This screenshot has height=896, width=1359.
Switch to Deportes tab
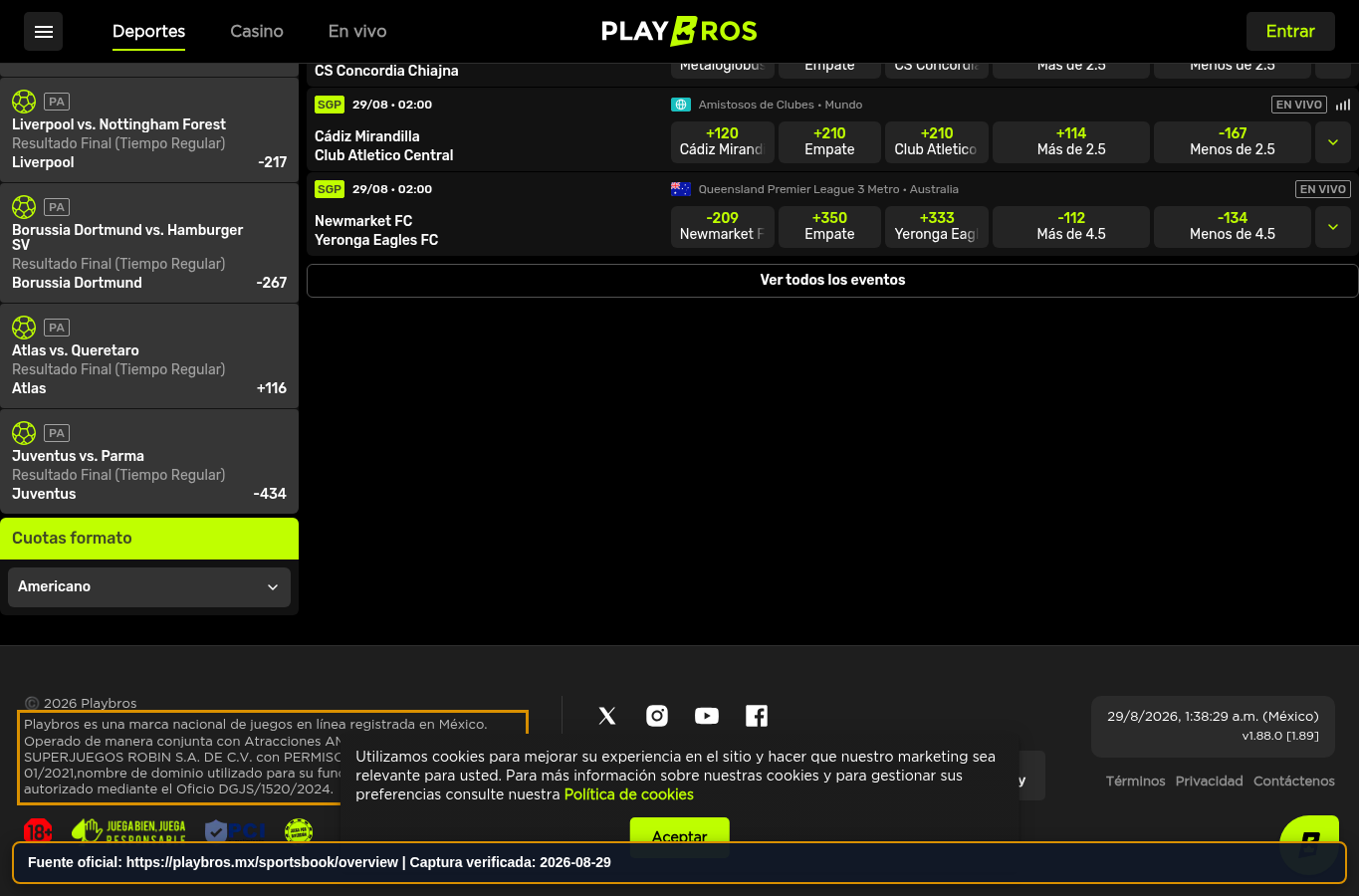(148, 32)
